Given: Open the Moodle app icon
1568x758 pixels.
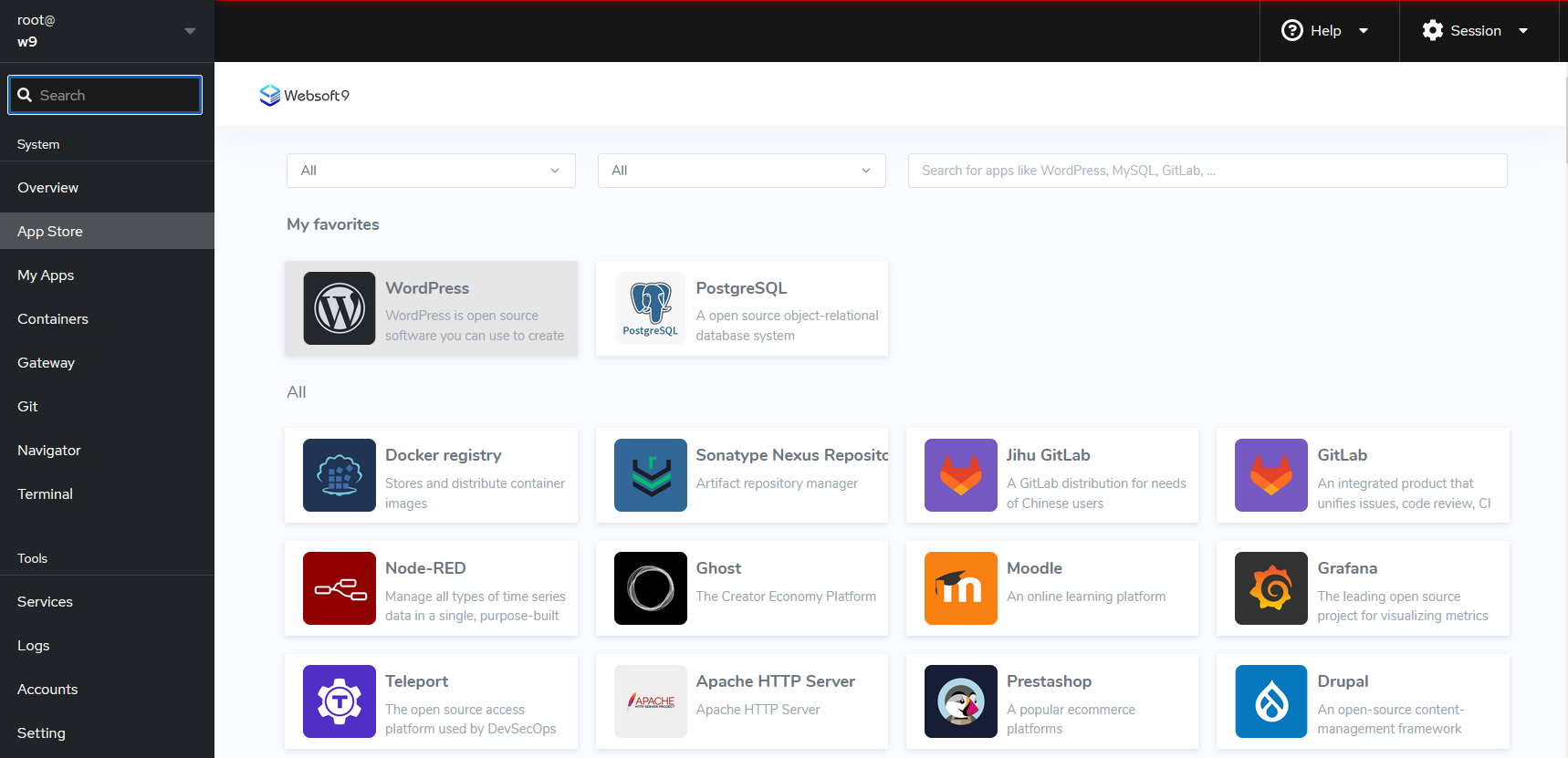Looking at the screenshot, I should pos(960,588).
